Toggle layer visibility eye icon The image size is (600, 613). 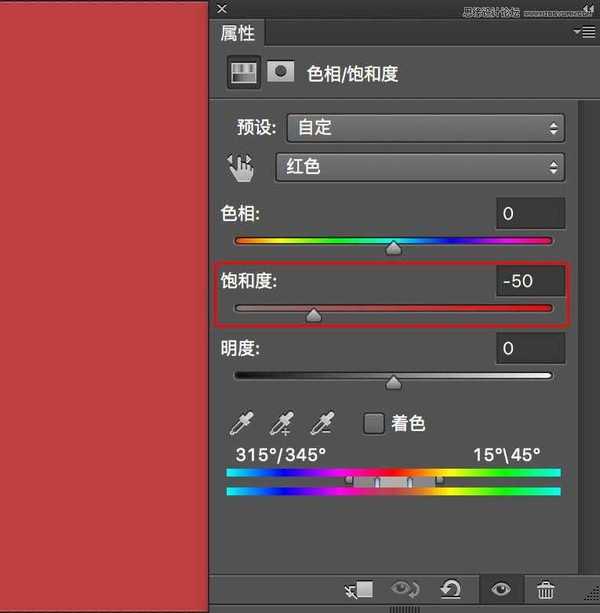[501, 589]
